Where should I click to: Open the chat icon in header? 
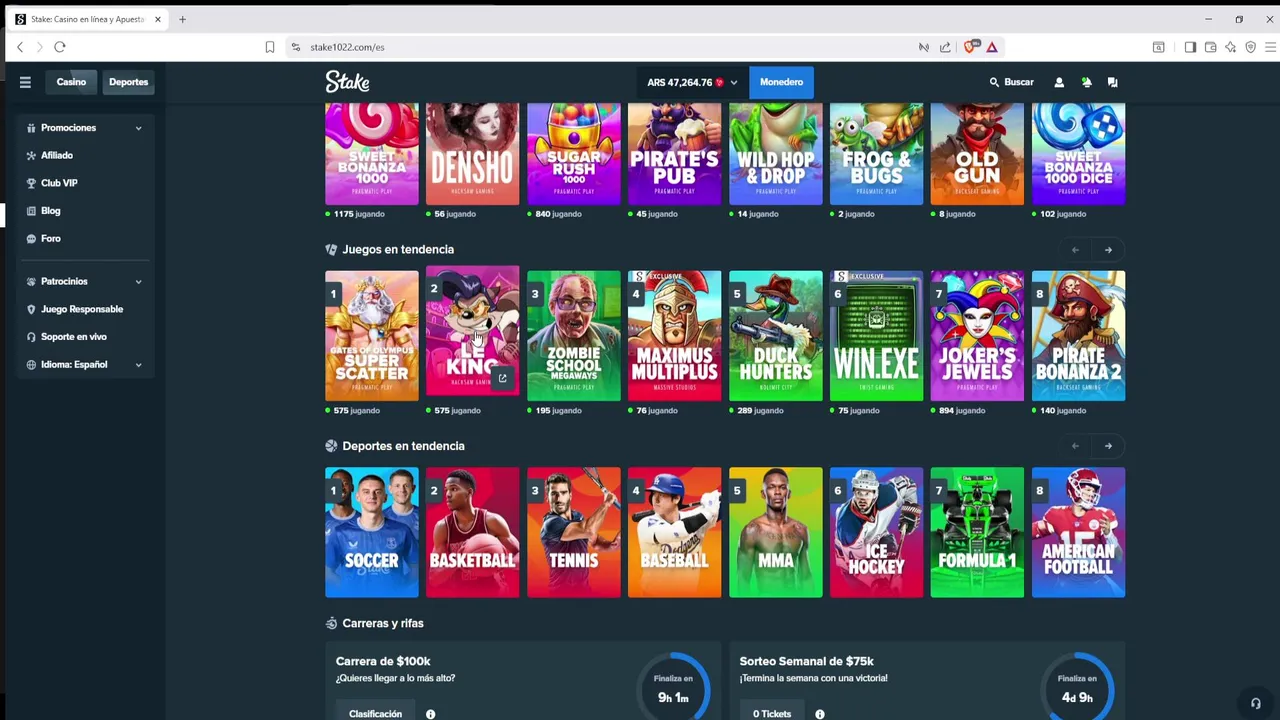[x=1112, y=82]
